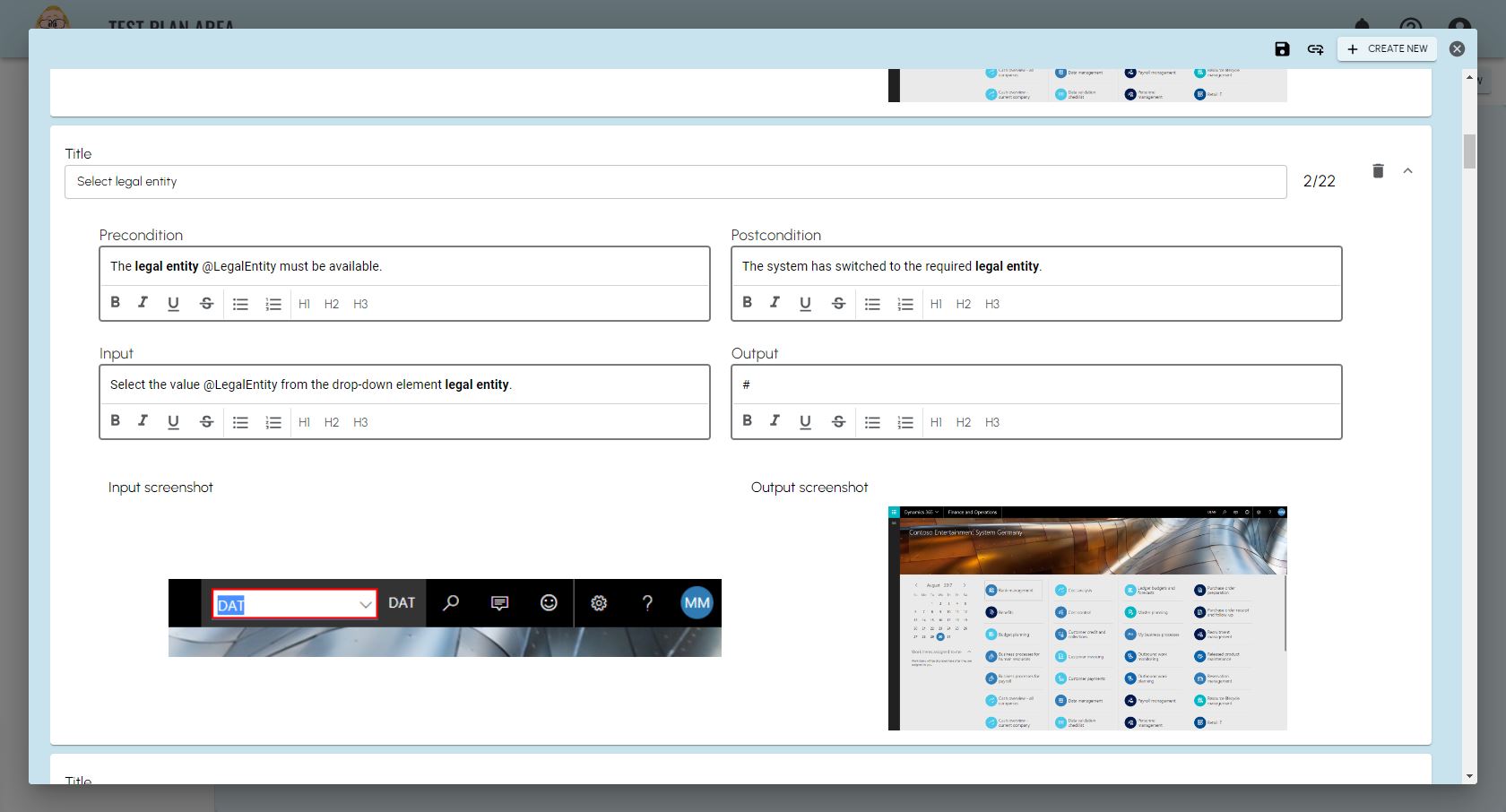The image size is (1506, 812).
Task: Open the Output screenshot thumbnail
Action: tap(1087, 618)
